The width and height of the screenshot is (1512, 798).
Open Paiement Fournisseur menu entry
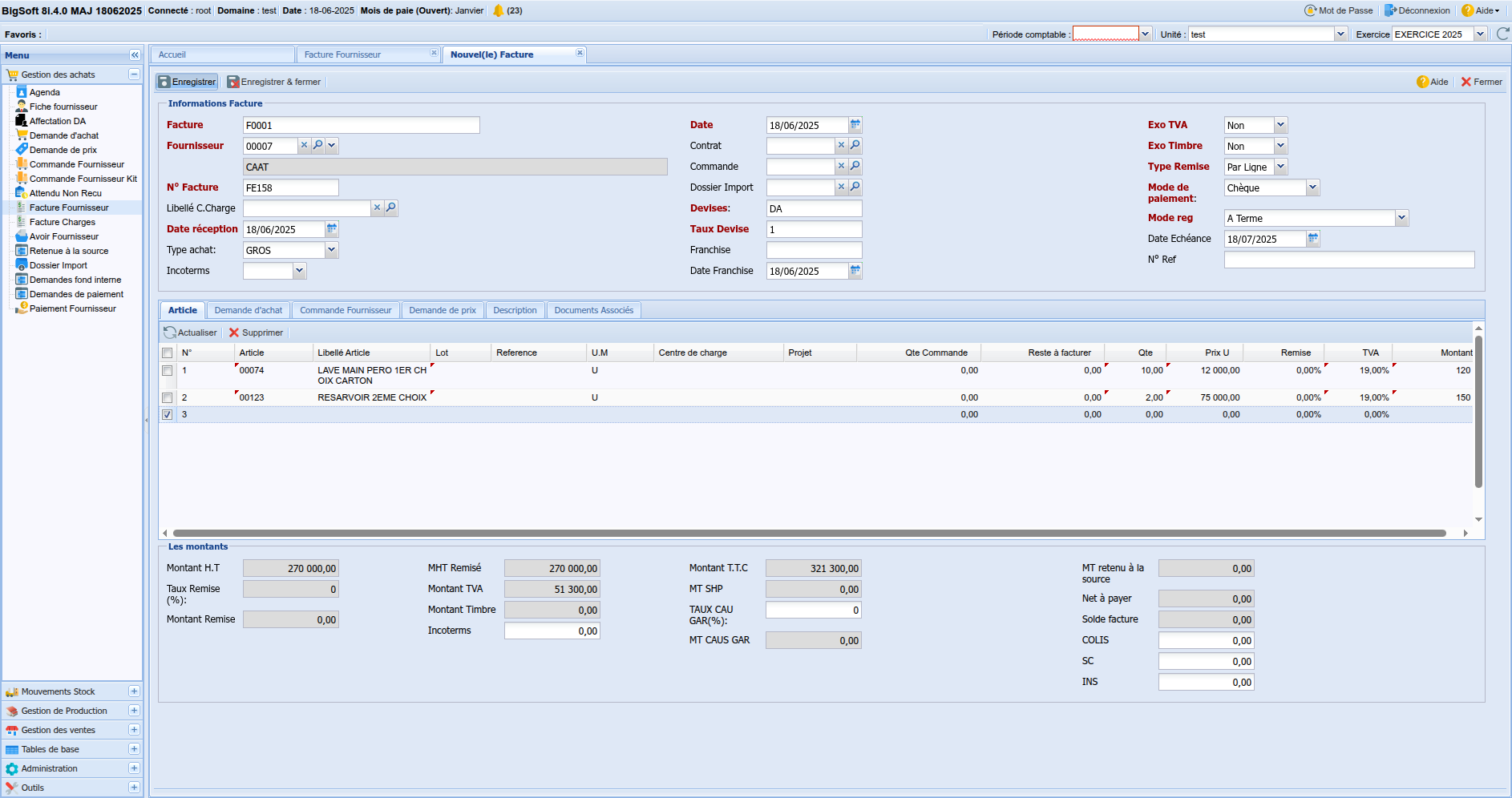(x=72, y=308)
